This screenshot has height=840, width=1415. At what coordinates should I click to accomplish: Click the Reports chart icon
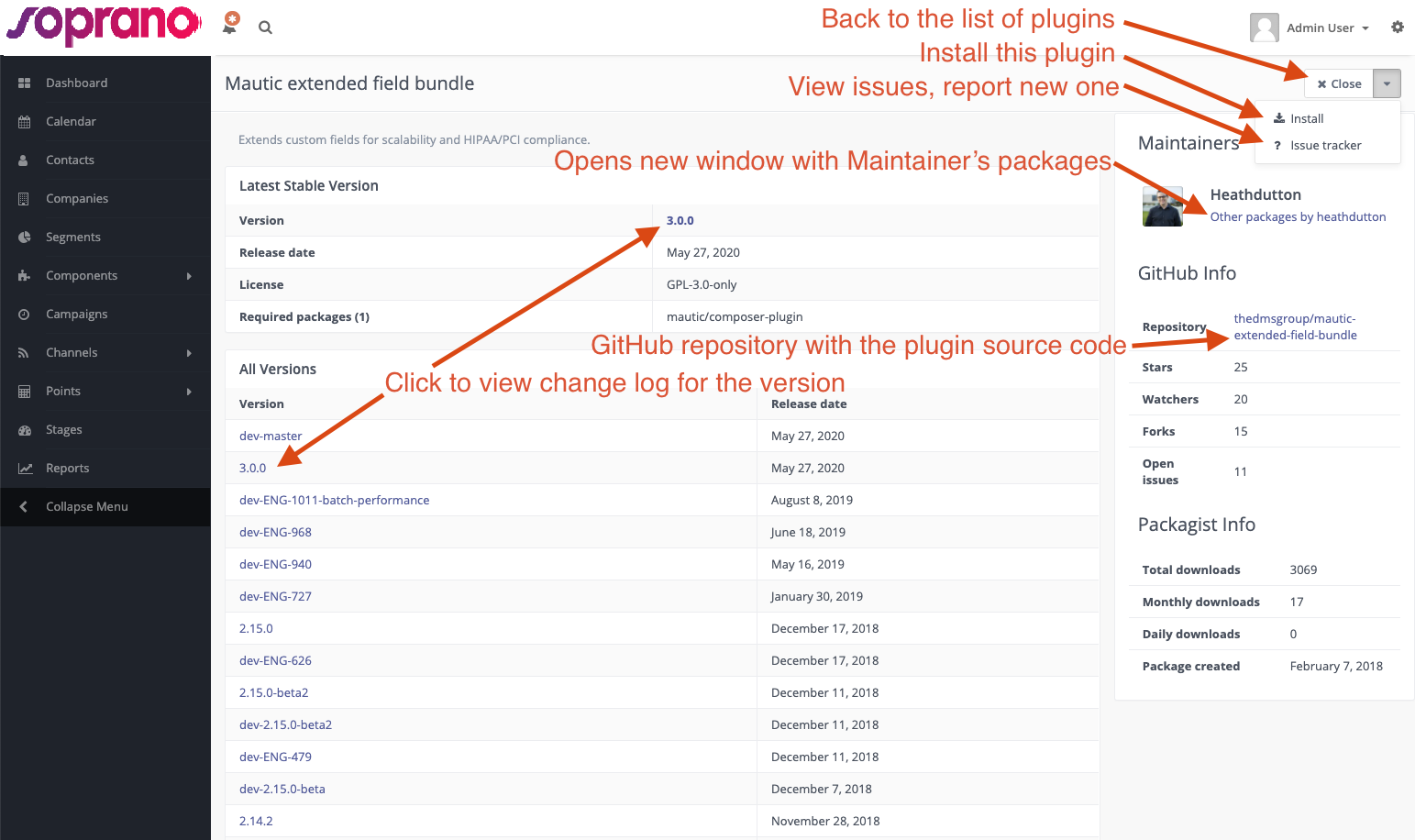coord(25,468)
